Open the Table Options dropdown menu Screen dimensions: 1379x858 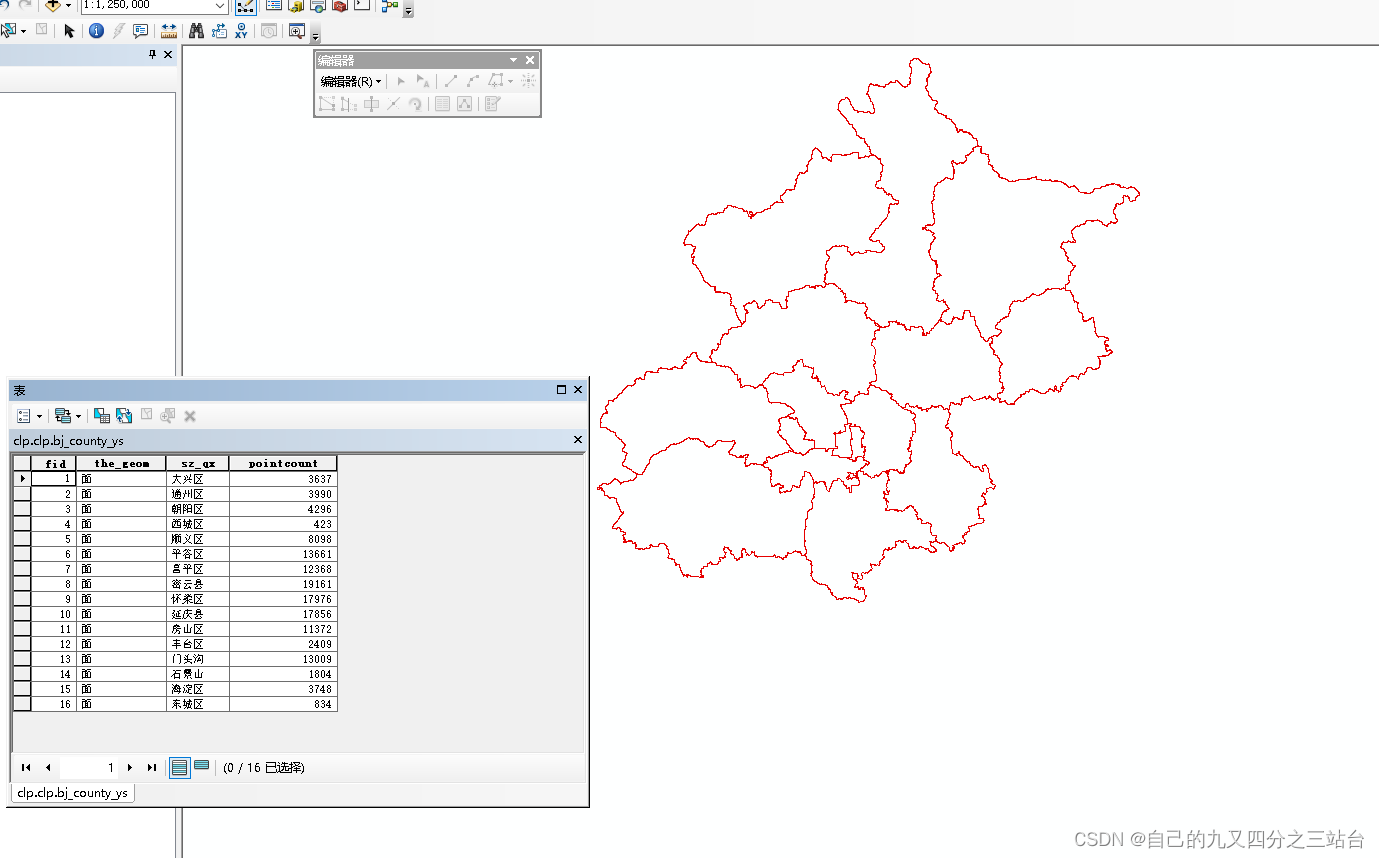28,415
